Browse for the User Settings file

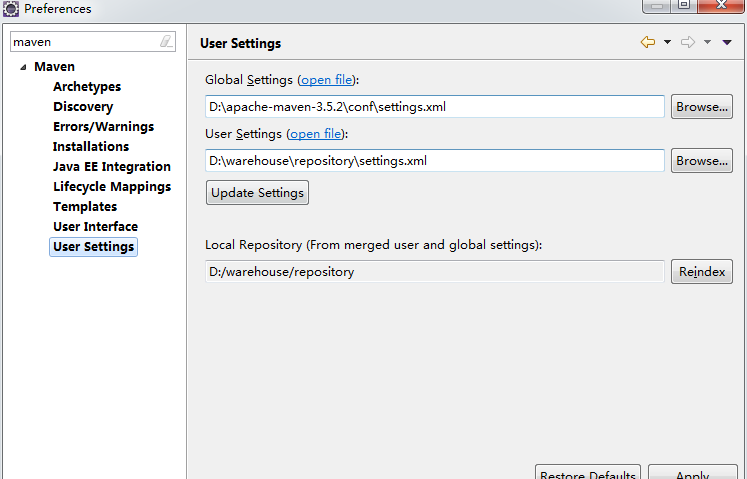click(701, 161)
